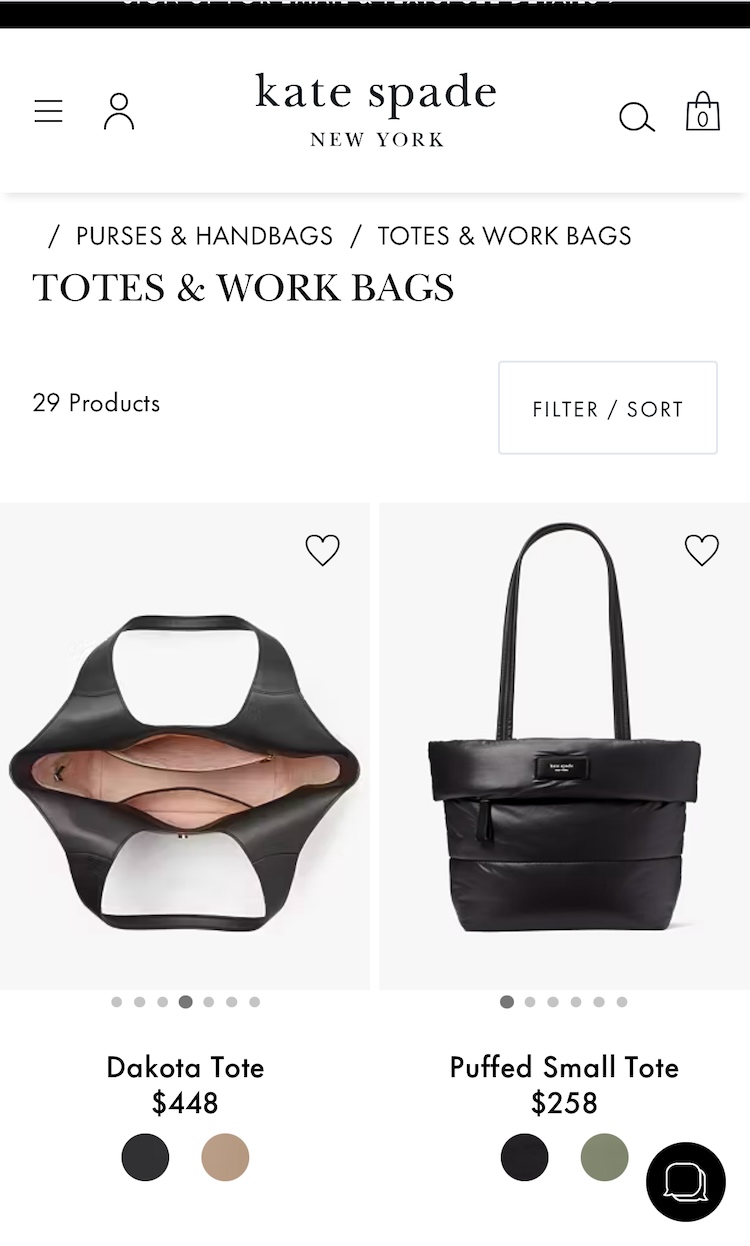The image size is (750, 1246).
Task: Favorite the Puffed Small Tote with heart
Action: tap(702, 550)
